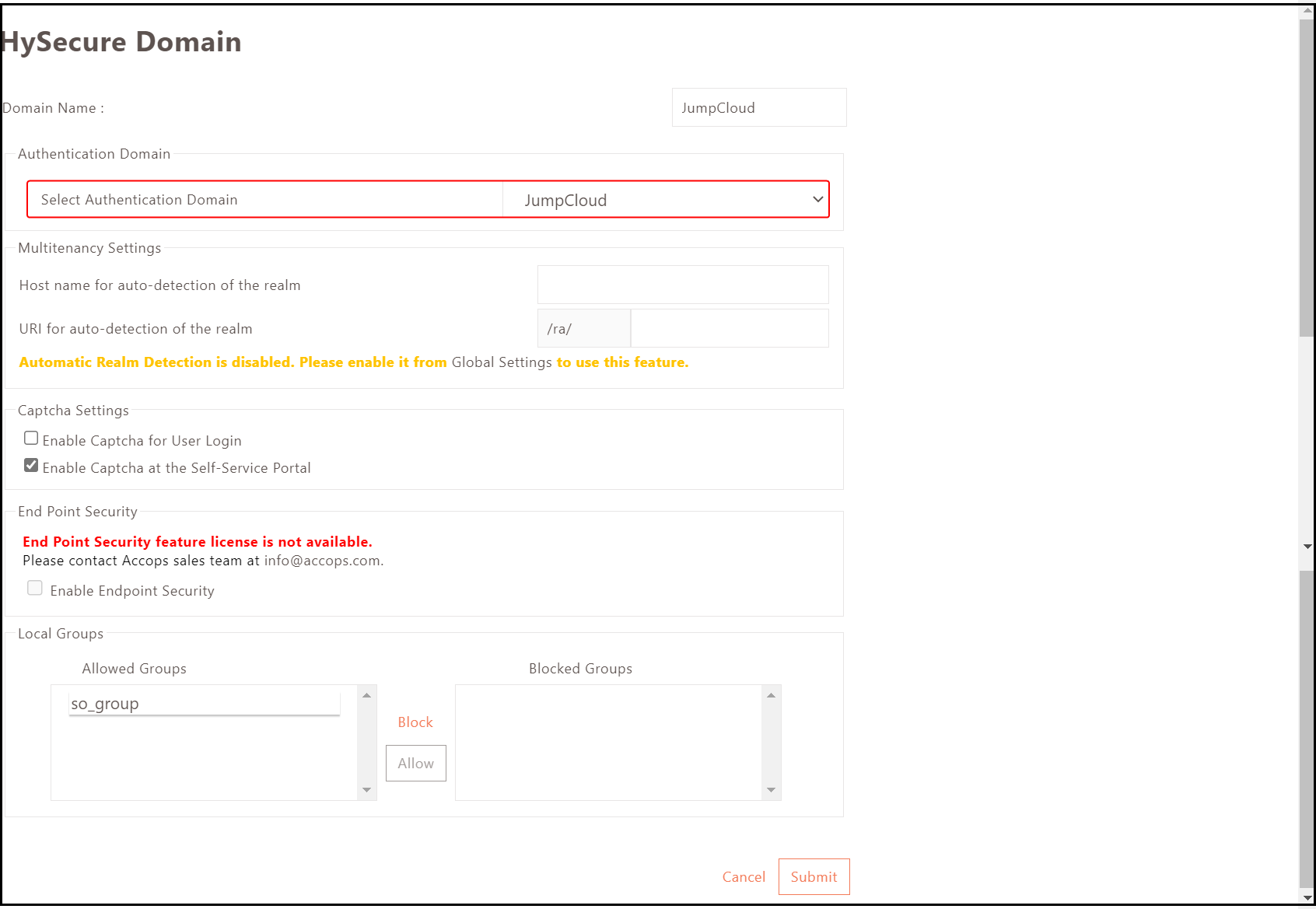Click the host name auto-detection field
The width and height of the screenshot is (1316, 909).
tap(682, 285)
